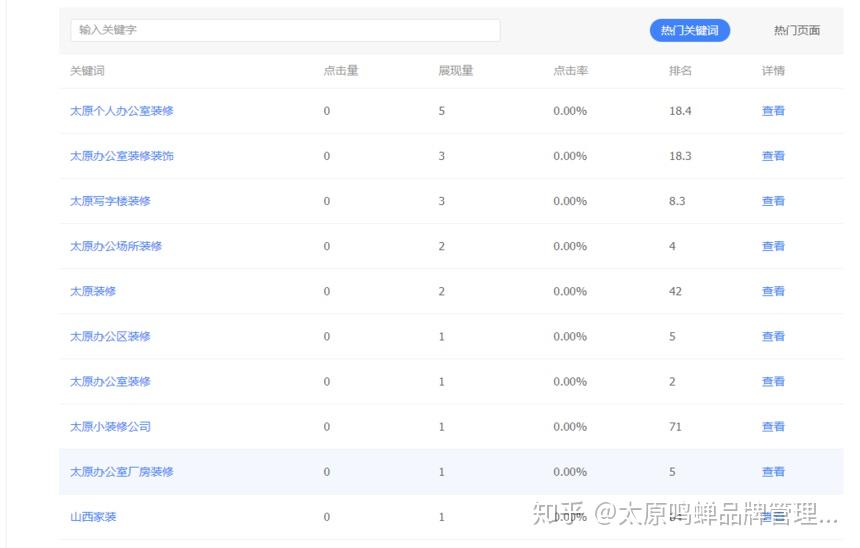Select ranking value 18.4
The image size is (860, 548).
pyautogui.click(x=680, y=111)
